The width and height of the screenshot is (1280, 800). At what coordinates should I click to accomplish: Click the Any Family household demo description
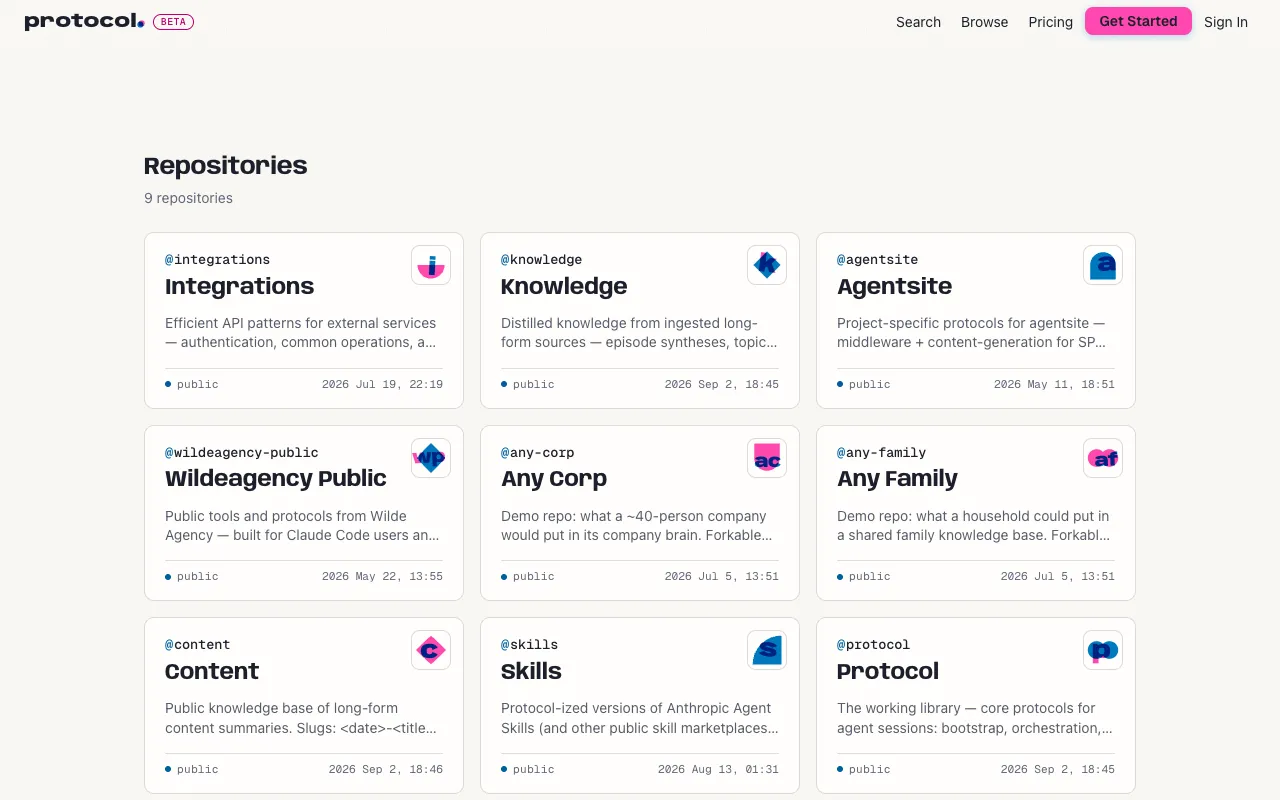pos(974,526)
